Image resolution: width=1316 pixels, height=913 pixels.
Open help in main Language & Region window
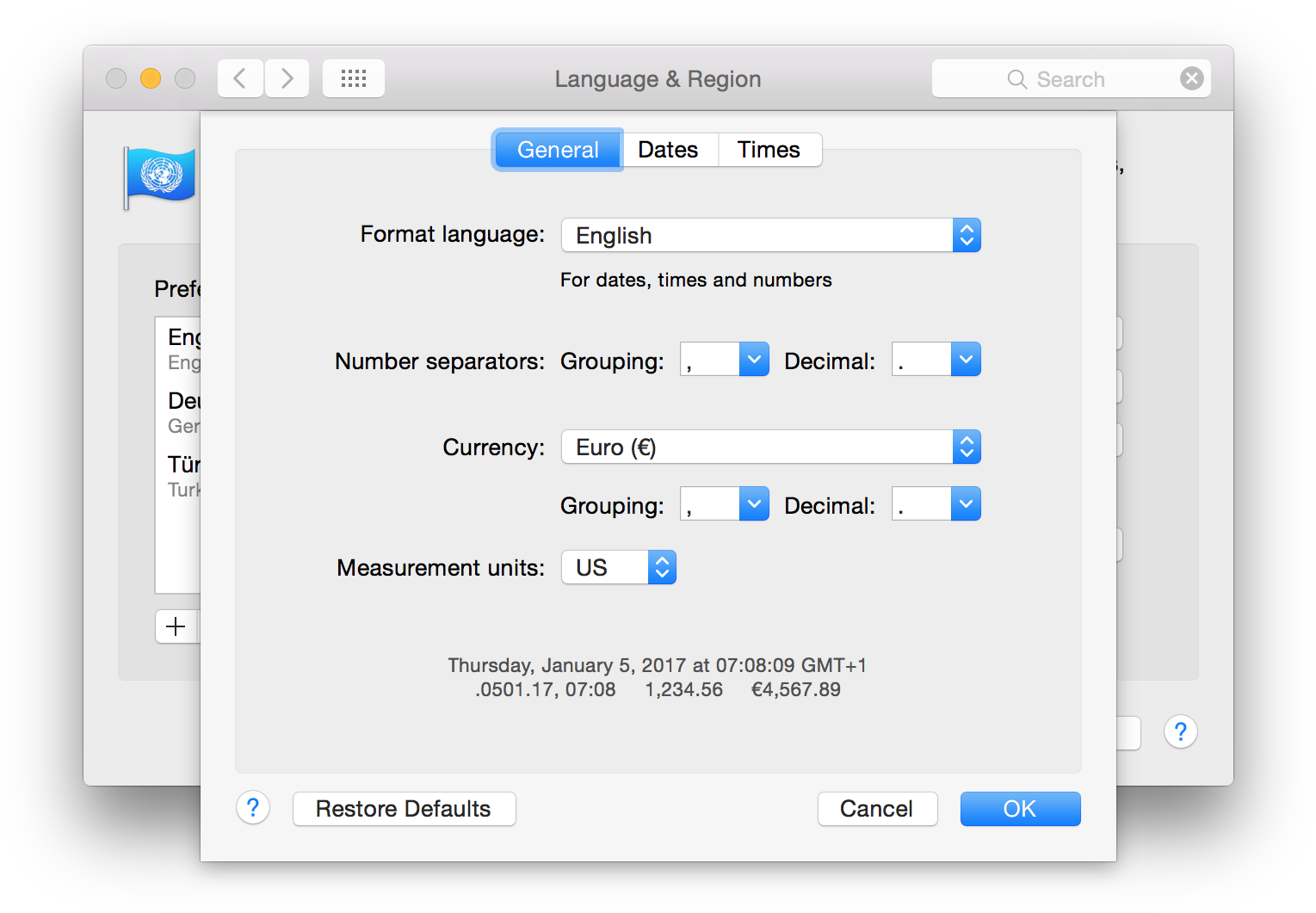1180,732
